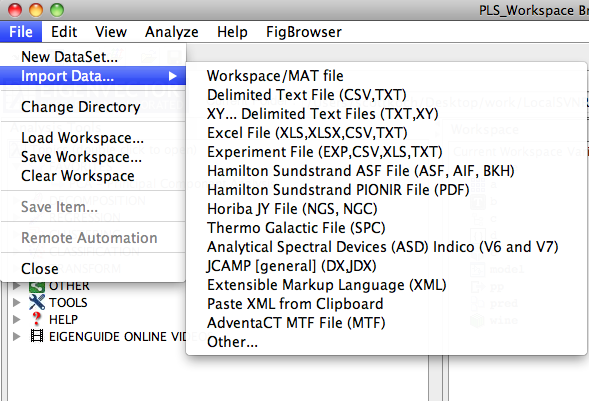
Task: Import Experiment File (EXP,CSV,XLS,TXT)
Action: (387, 152)
